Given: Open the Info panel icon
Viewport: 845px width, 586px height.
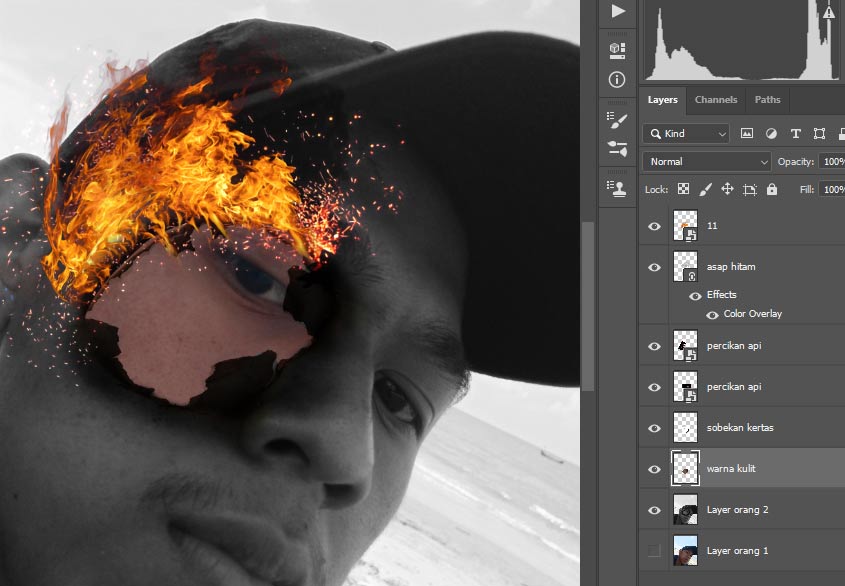Looking at the screenshot, I should pyautogui.click(x=617, y=80).
